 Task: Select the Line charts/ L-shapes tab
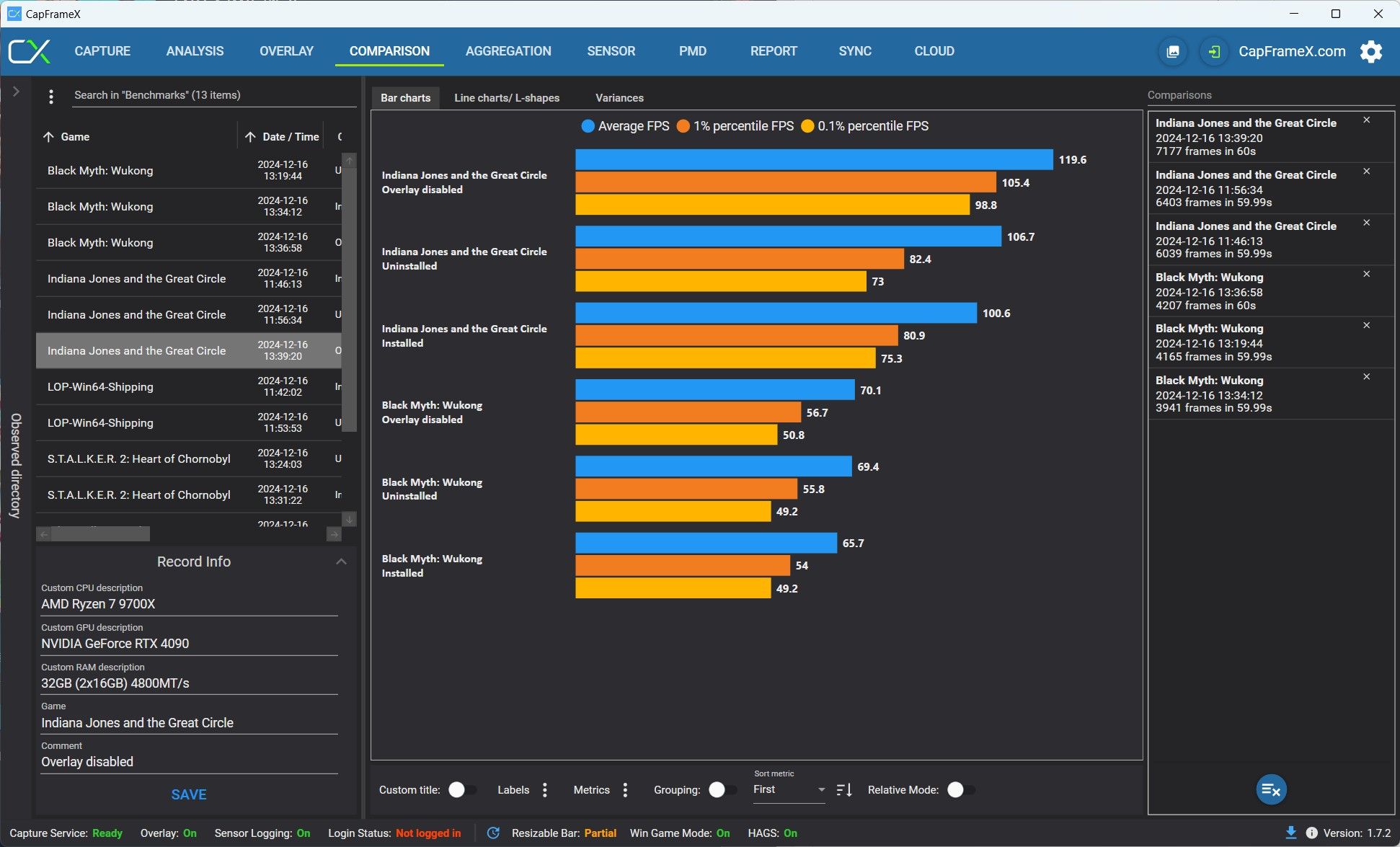point(507,98)
